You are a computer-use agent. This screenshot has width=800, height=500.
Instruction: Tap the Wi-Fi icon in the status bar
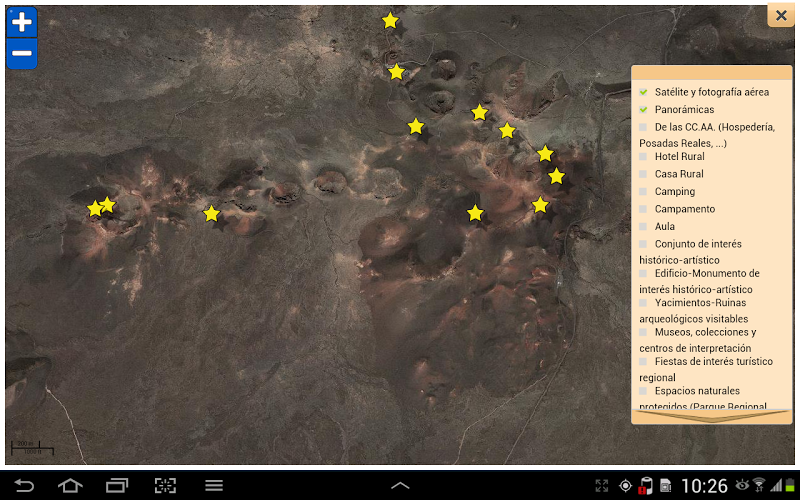pos(759,485)
